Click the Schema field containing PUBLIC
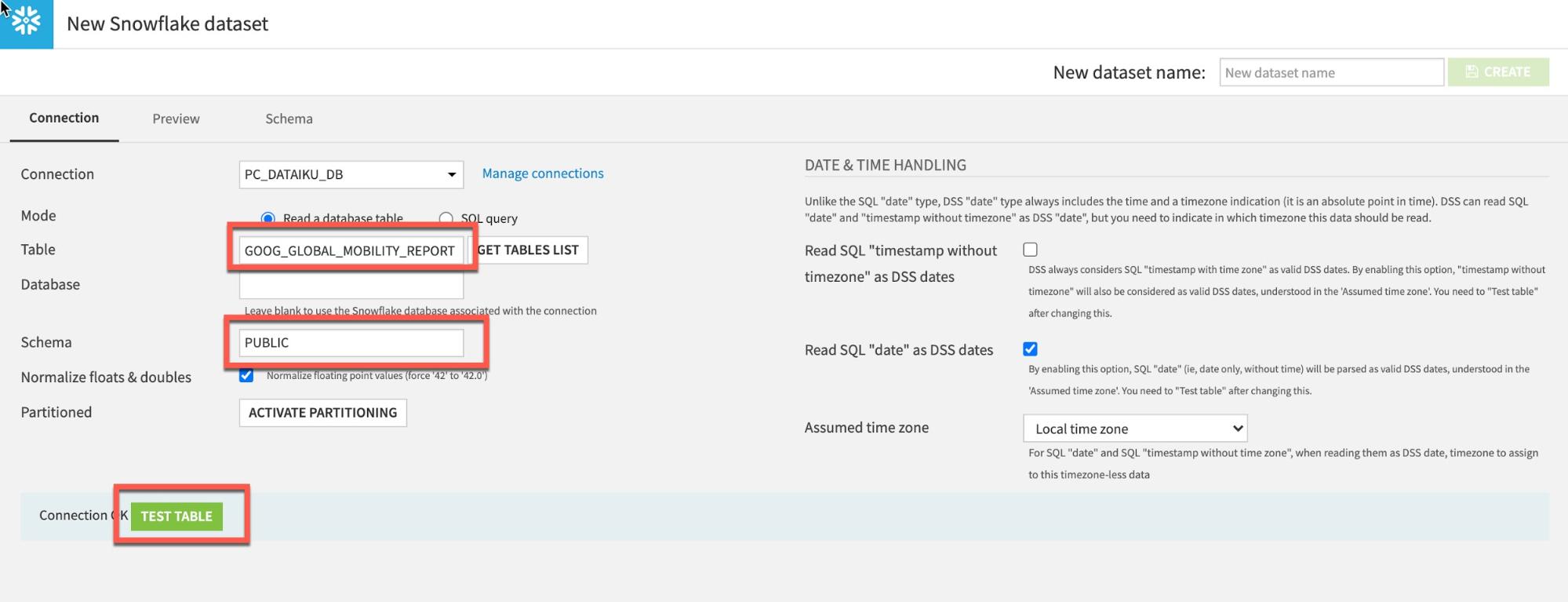1568x602 pixels. point(351,343)
